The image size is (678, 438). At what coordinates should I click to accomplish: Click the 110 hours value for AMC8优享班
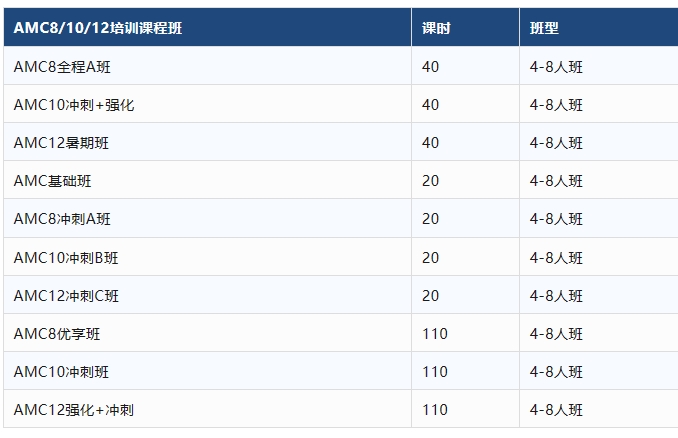(435, 334)
